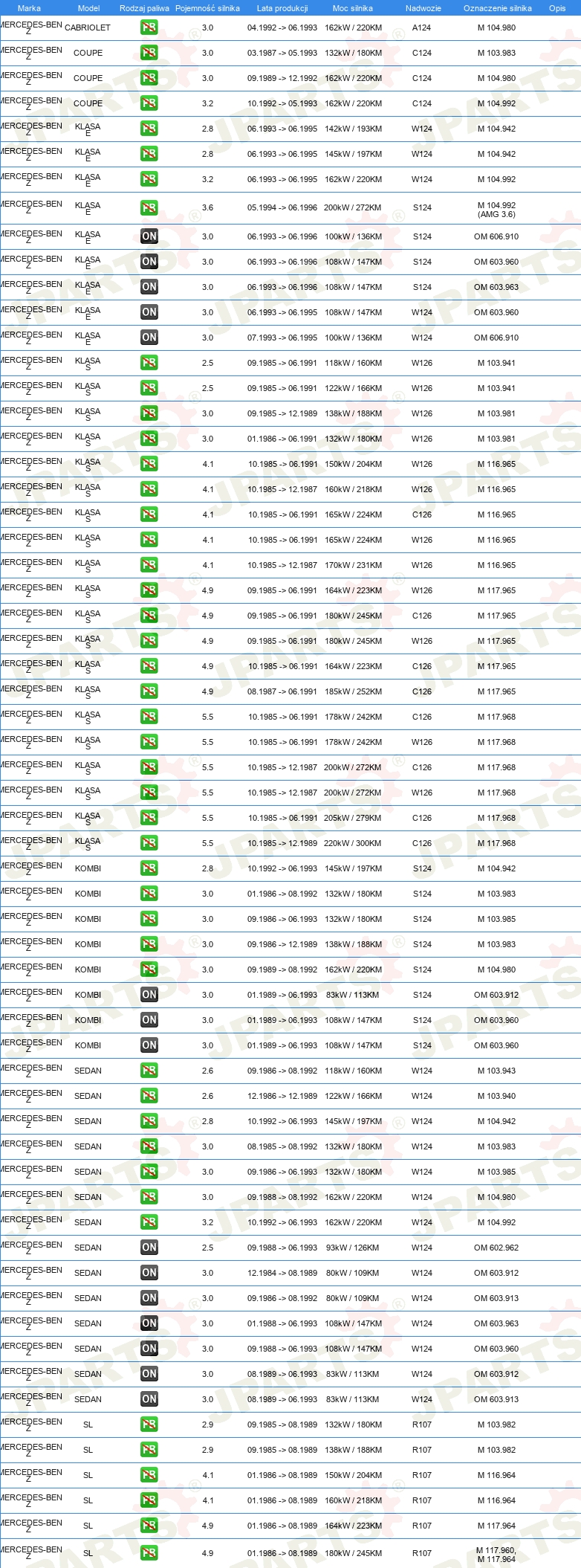Click the date range 01.1986 -> 08.1992
This screenshot has height=1568, width=581.
click(x=282, y=894)
